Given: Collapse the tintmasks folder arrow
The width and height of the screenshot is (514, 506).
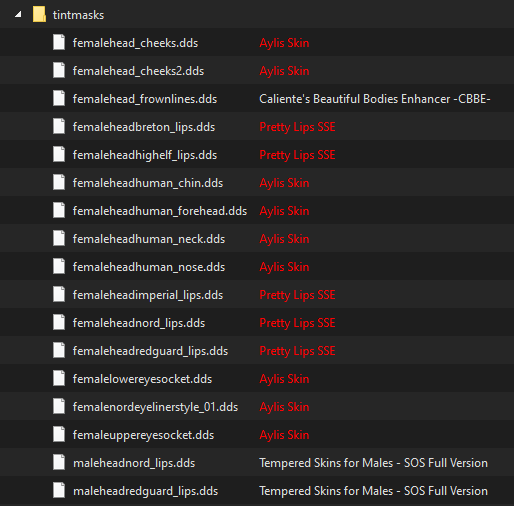Looking at the screenshot, I should pyautogui.click(x=18, y=14).
